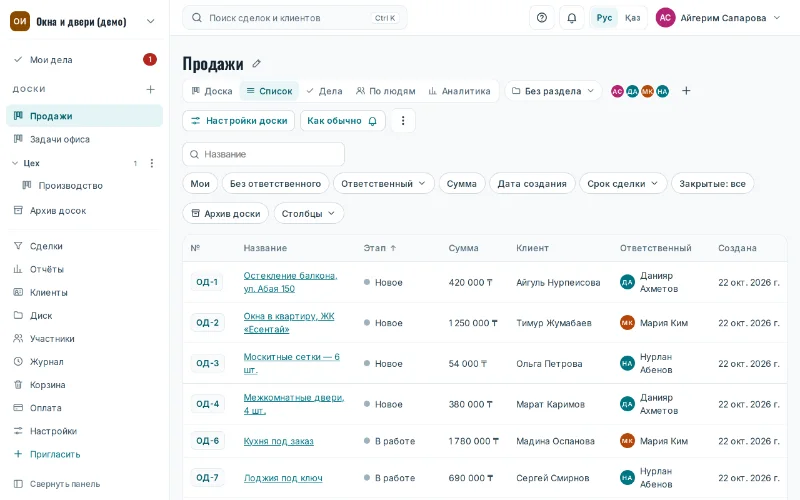Open Корзина in sidebar
Image resolution: width=800 pixels, height=500 pixels.
(84, 385)
